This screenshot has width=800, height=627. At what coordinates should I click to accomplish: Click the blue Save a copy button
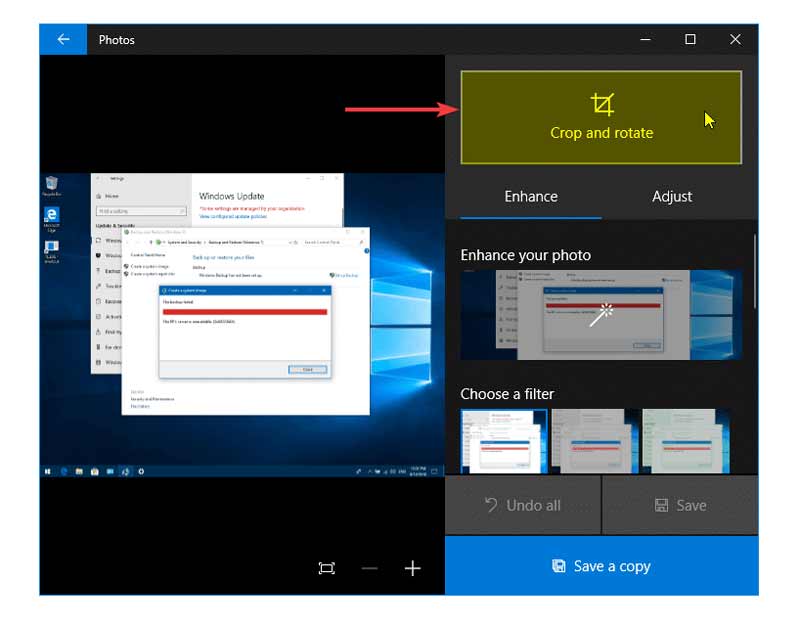pos(601,566)
